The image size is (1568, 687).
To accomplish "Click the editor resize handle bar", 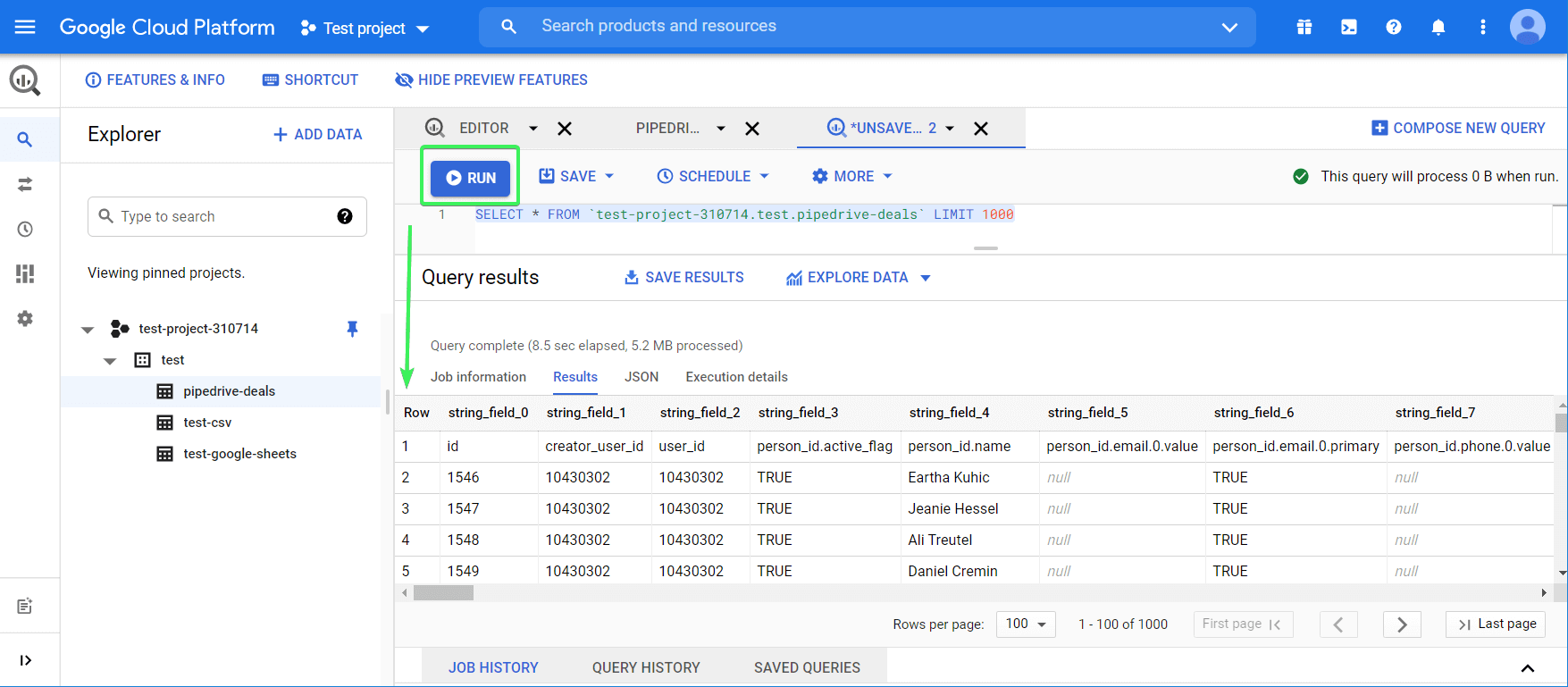I will 985,248.
